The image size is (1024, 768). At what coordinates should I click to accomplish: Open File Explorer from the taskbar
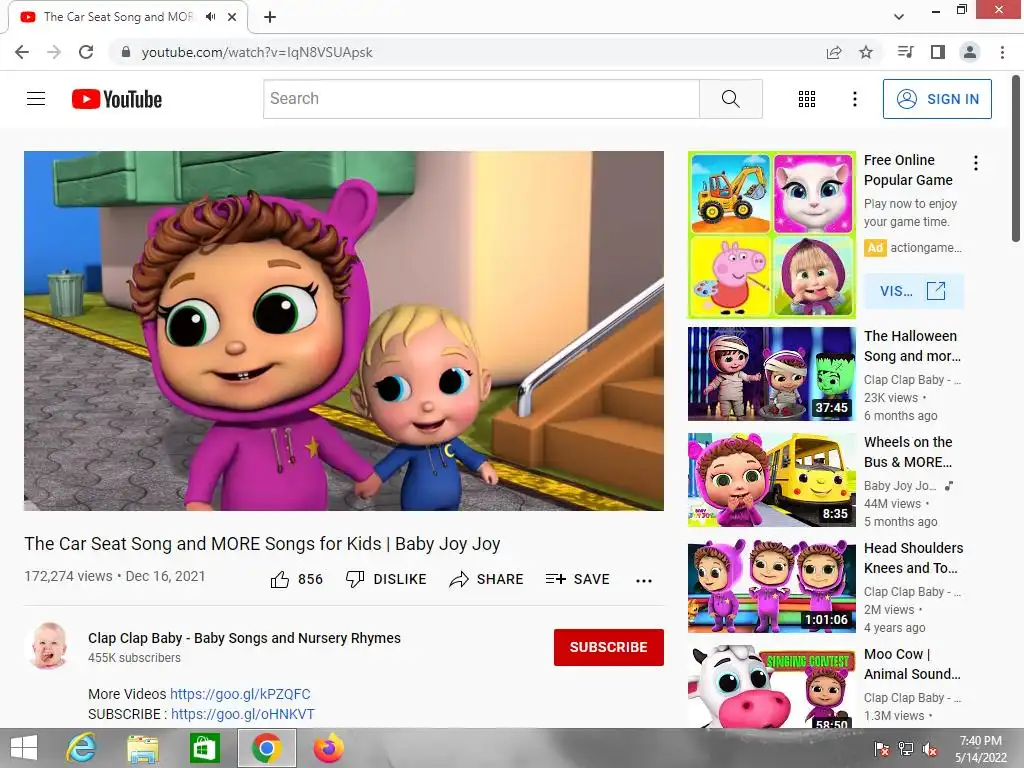(143, 748)
